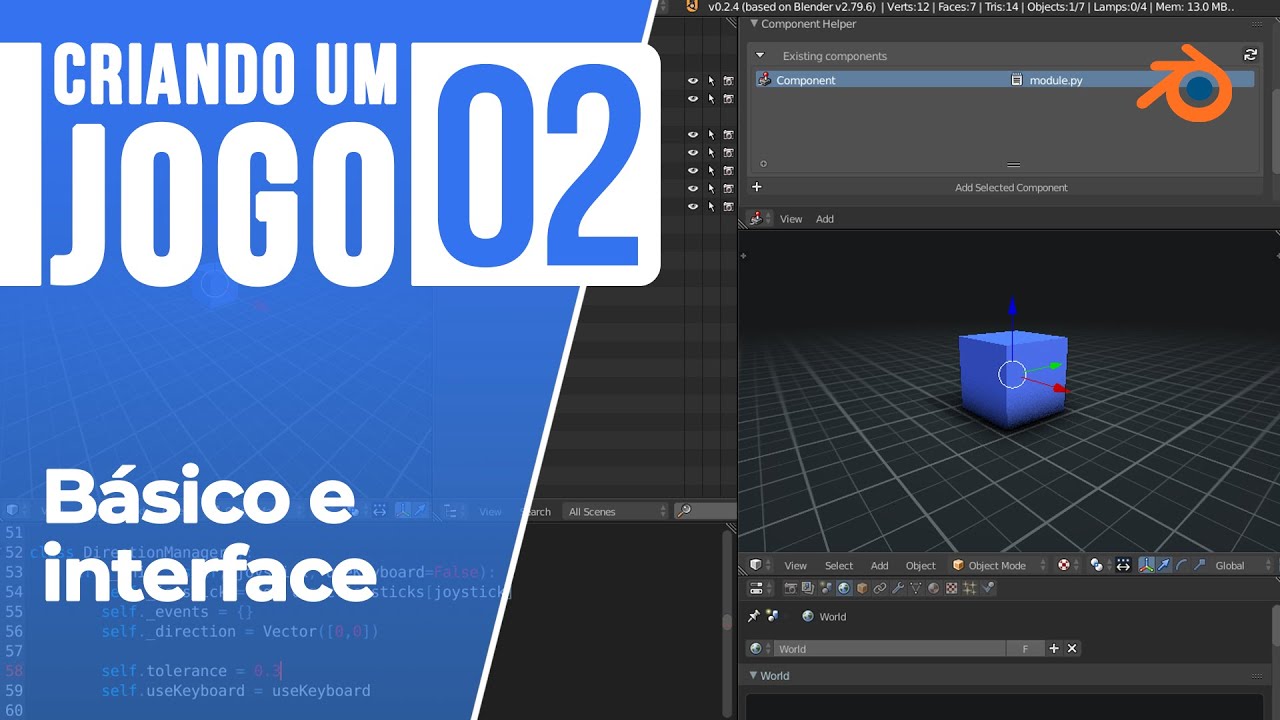Image resolution: width=1280 pixels, height=720 pixels.
Task: Open the Texture properties tab (checkerboard)
Action: coord(952,588)
